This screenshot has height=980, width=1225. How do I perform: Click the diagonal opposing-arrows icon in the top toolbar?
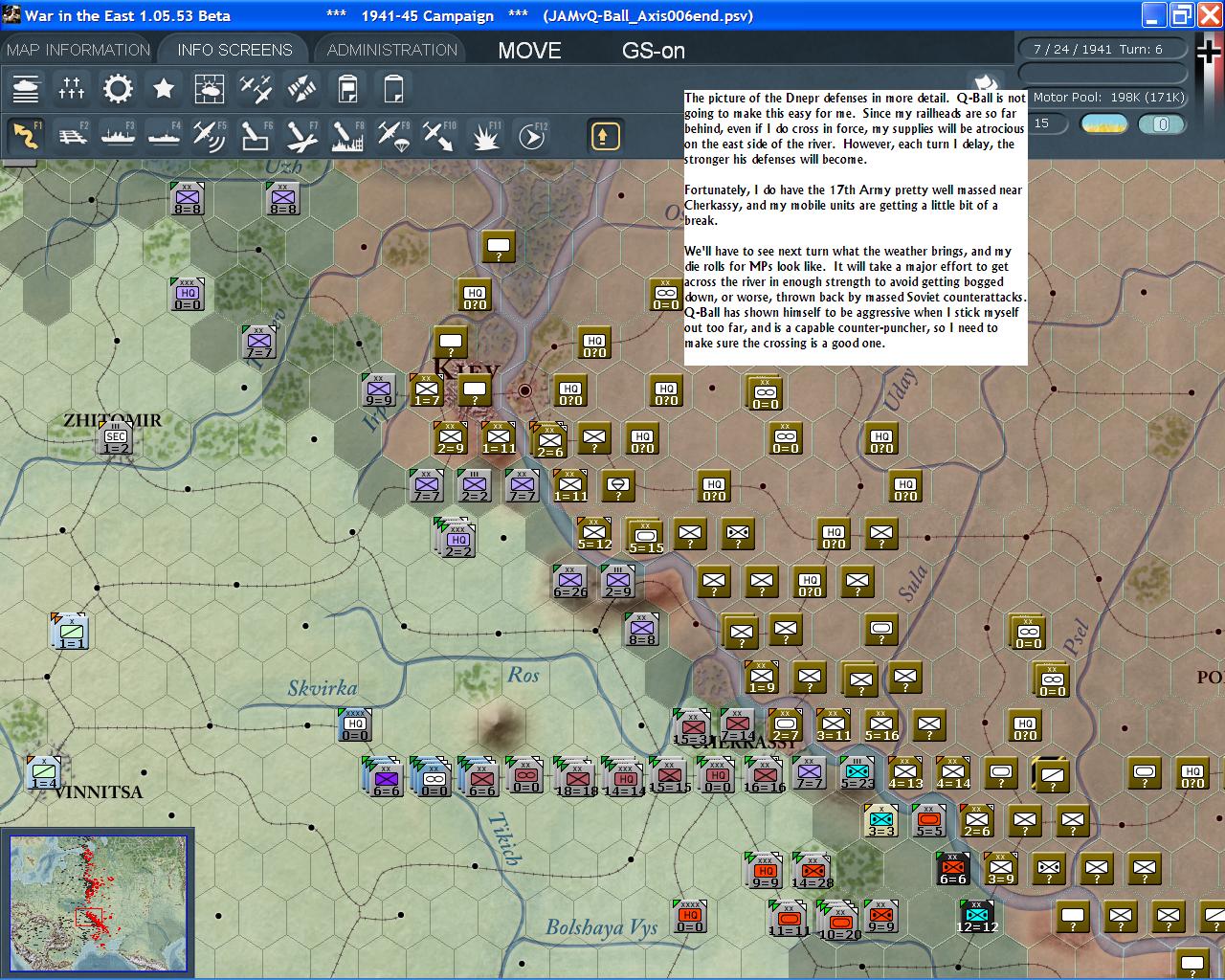(x=301, y=89)
